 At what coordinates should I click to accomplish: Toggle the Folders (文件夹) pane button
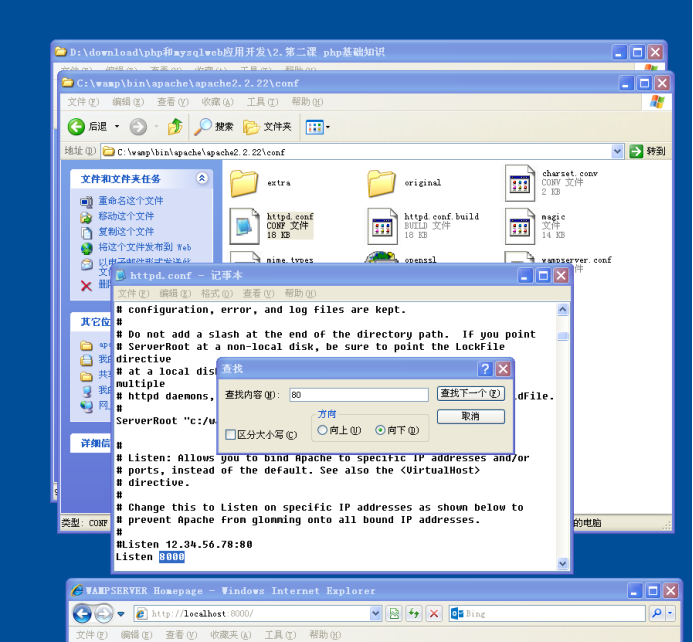pos(267,127)
